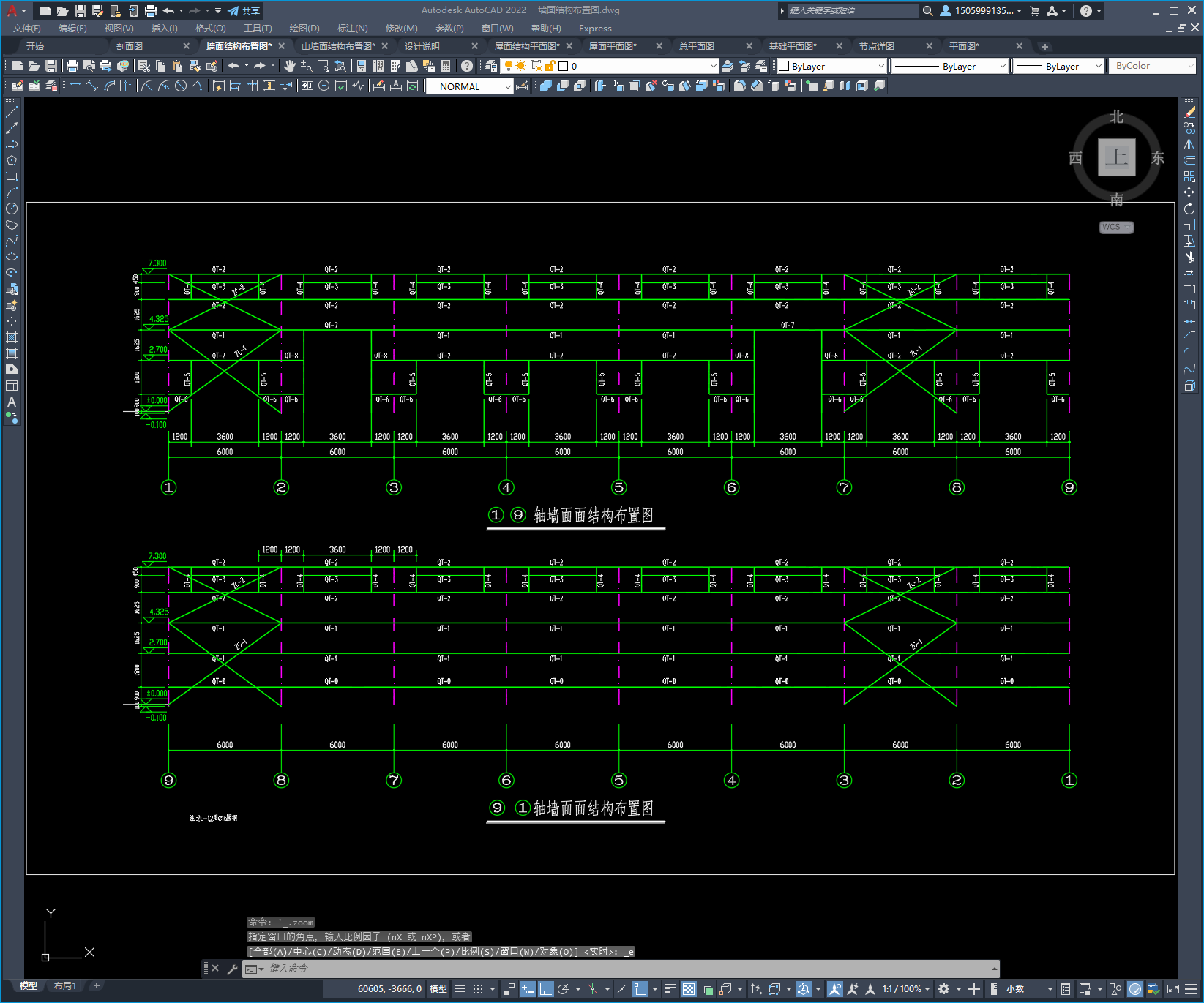This screenshot has height=1003, width=1204.
Task: Open the 绘图(D) menu
Action: (304, 29)
